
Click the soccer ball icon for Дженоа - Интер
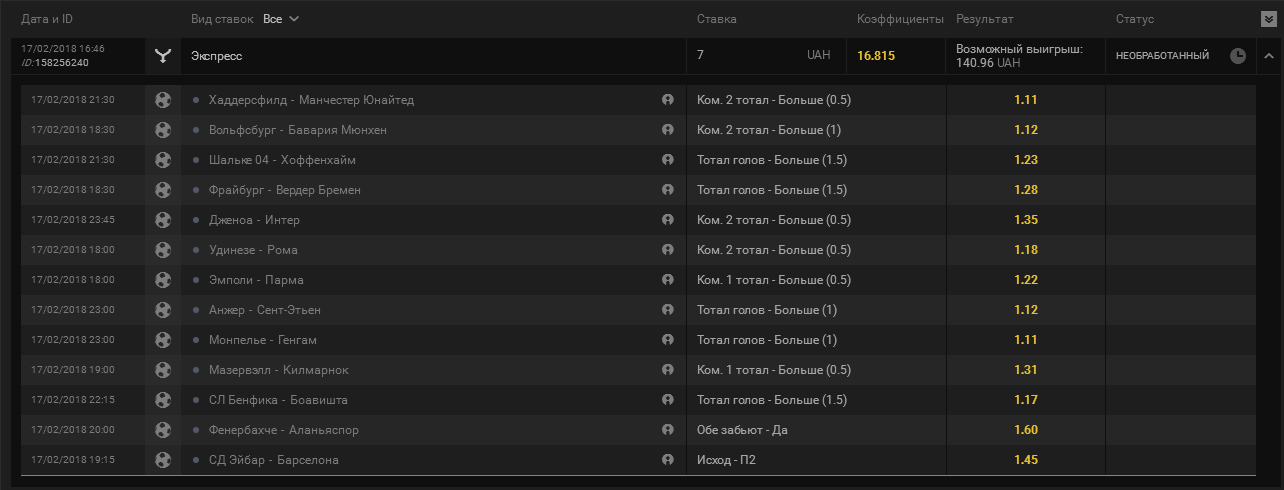point(163,220)
